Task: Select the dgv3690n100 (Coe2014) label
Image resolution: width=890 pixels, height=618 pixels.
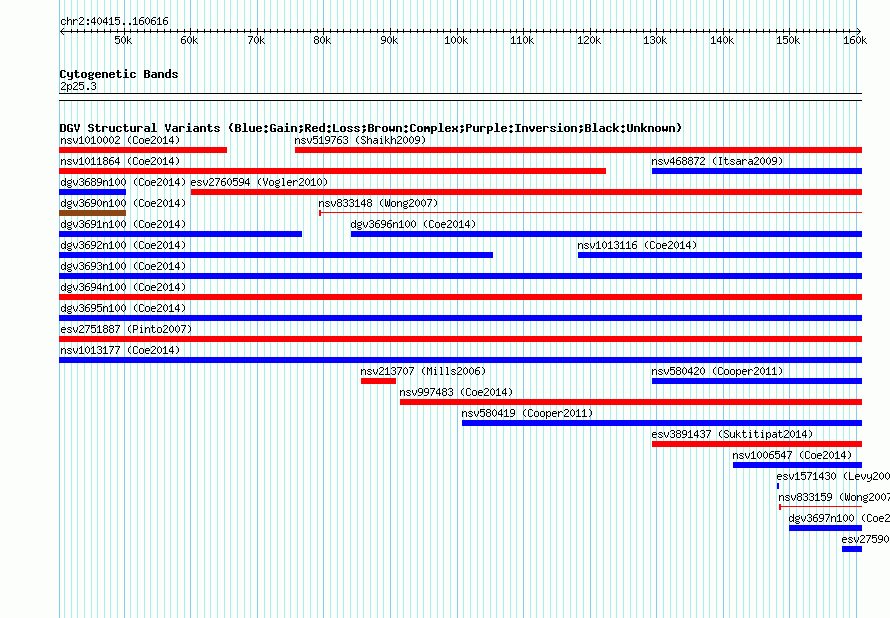Action: pyautogui.click(x=123, y=203)
